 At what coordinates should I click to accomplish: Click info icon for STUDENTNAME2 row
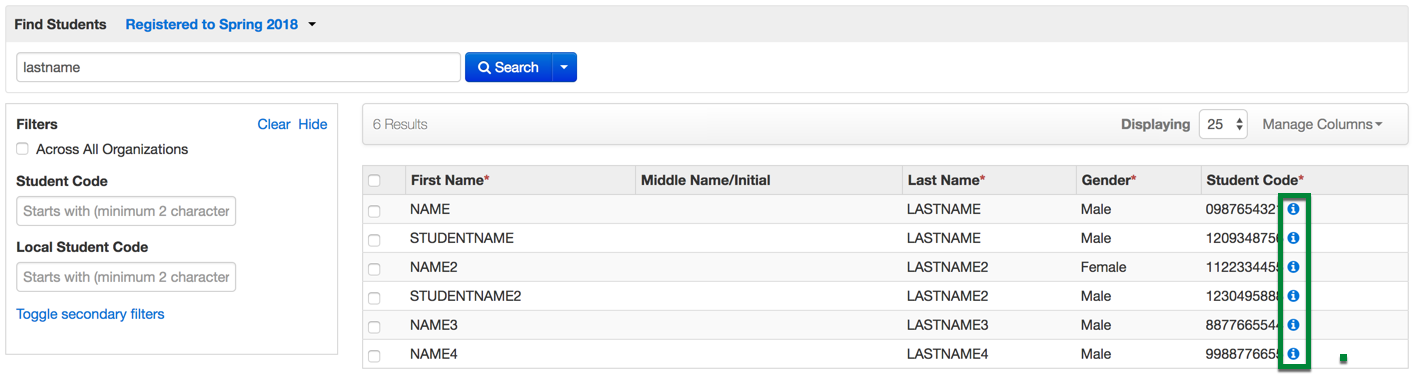pos(1293,296)
